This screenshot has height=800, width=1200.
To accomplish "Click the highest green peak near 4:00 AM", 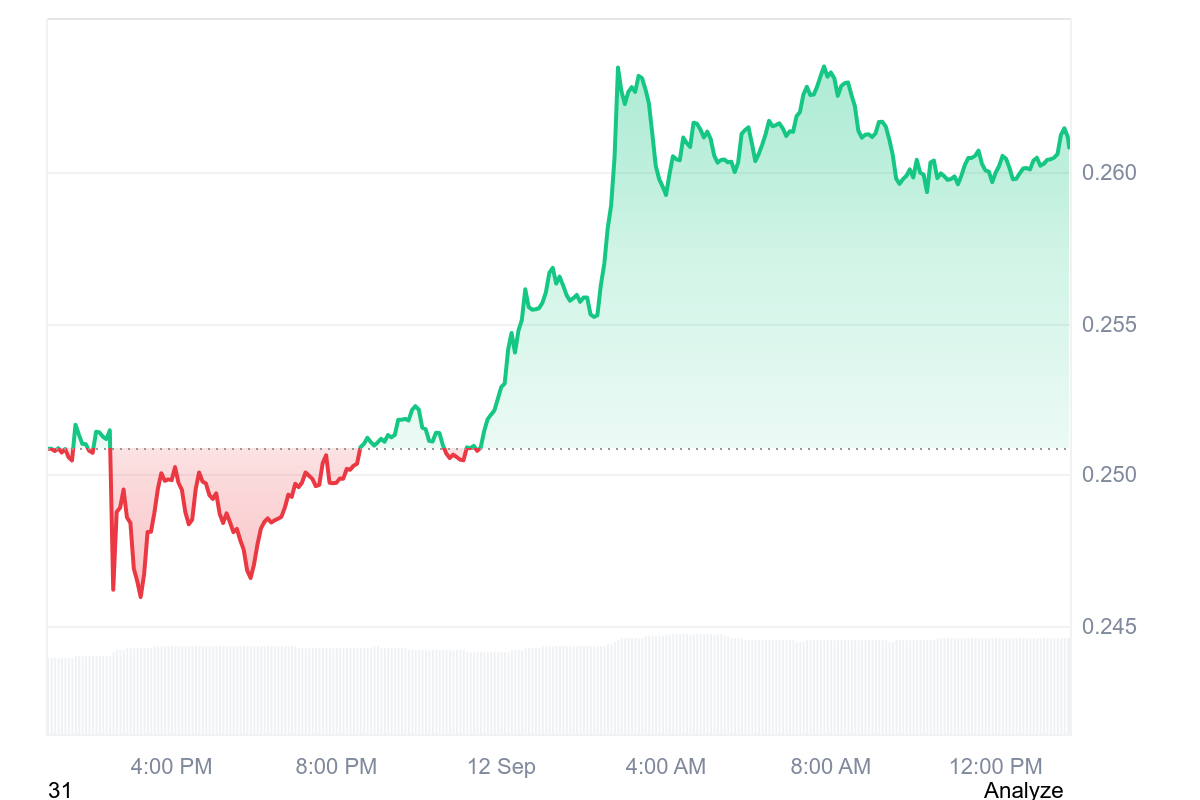I will point(618,68).
